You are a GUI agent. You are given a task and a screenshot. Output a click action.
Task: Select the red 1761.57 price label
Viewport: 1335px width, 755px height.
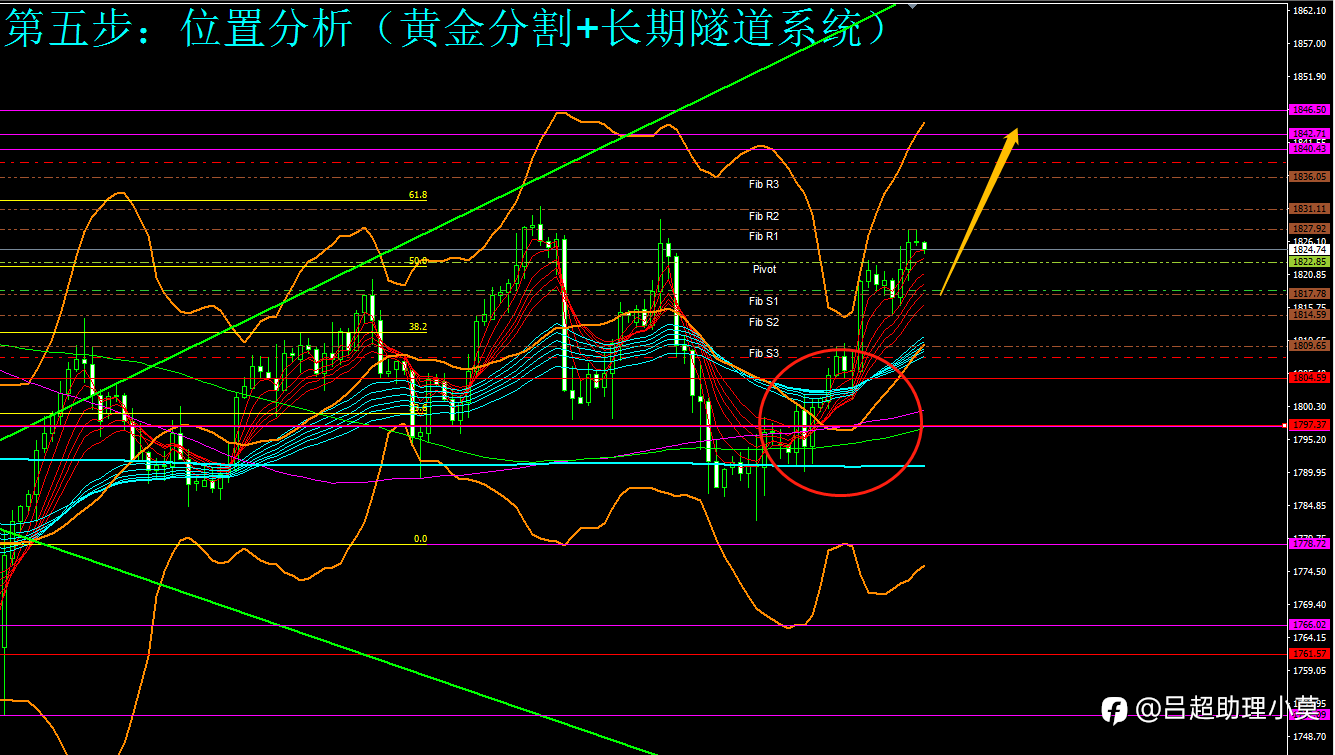click(x=1309, y=654)
